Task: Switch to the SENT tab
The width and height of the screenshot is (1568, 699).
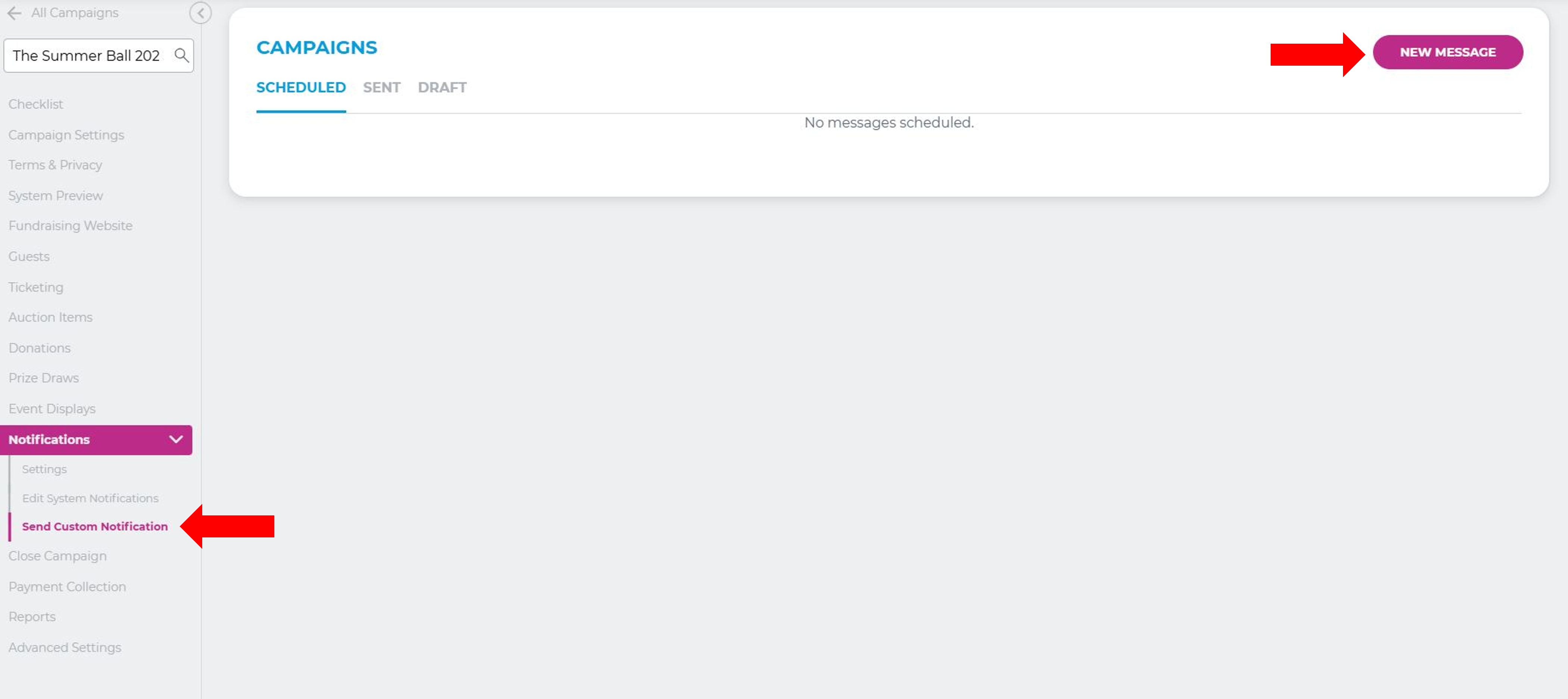Action: coord(381,87)
